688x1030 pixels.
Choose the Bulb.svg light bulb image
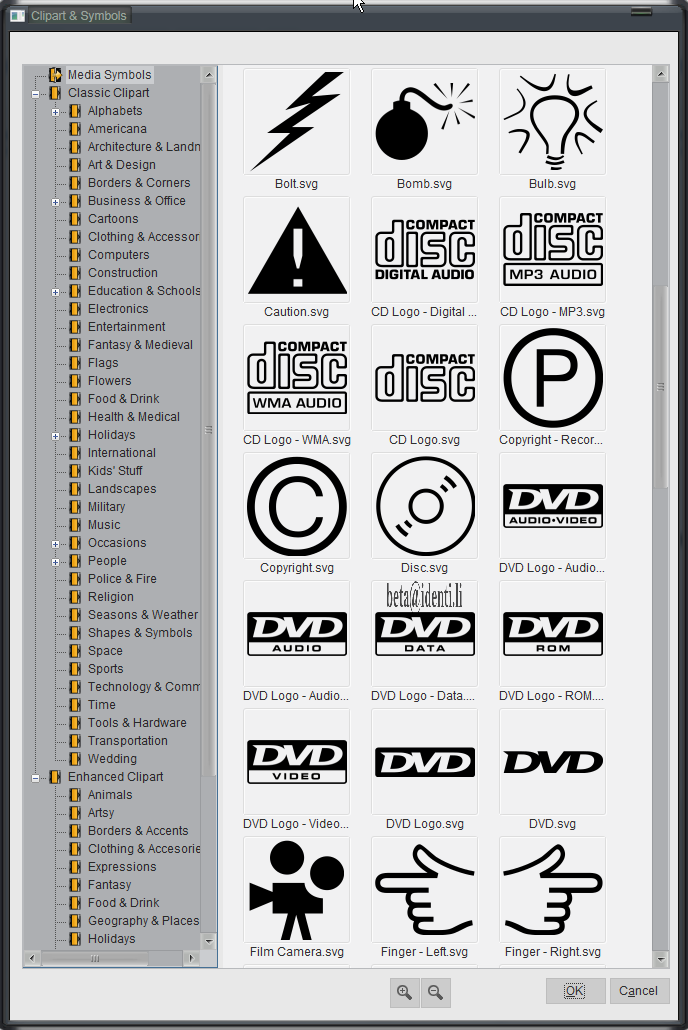click(x=553, y=122)
